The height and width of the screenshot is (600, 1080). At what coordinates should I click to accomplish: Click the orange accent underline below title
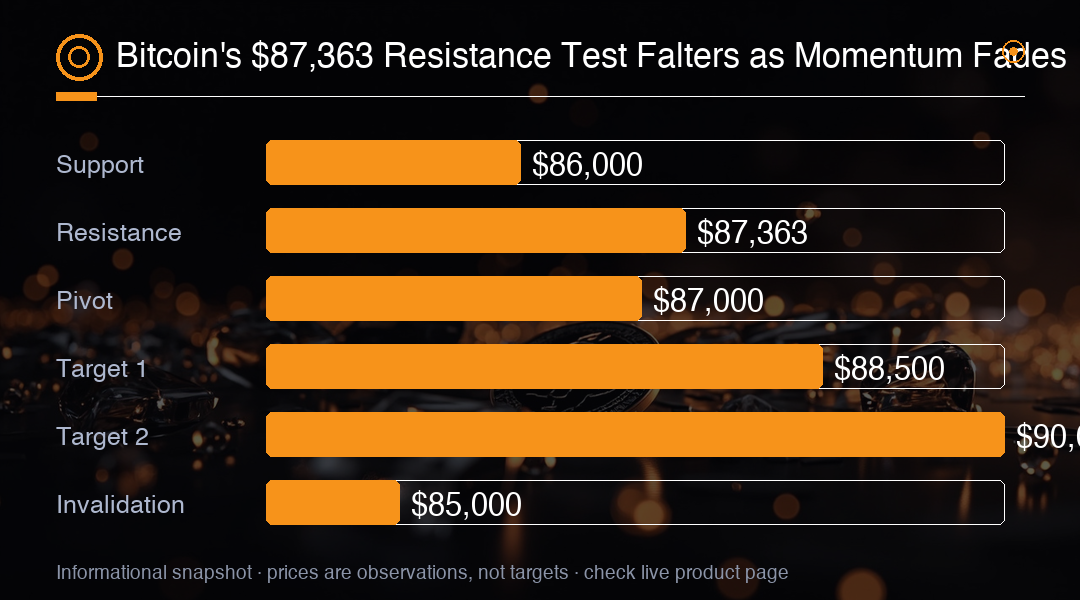pos(76,96)
